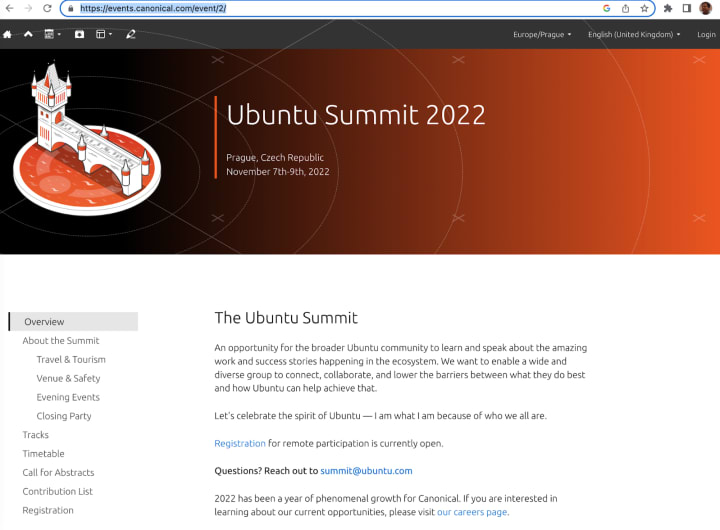Click the date November 7th-9th, 2022

click(278, 172)
